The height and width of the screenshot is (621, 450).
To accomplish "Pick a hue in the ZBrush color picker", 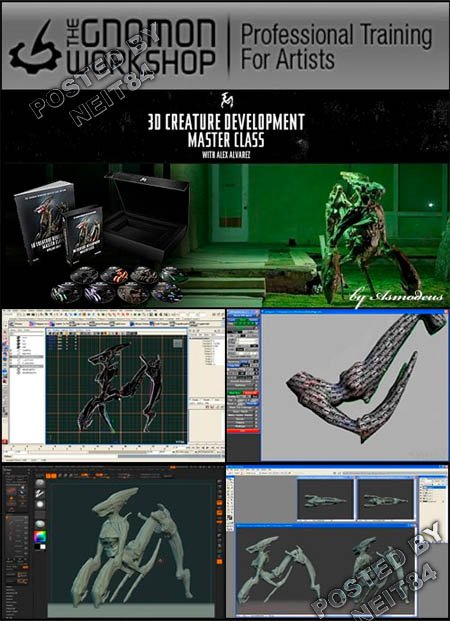I will tap(40, 537).
